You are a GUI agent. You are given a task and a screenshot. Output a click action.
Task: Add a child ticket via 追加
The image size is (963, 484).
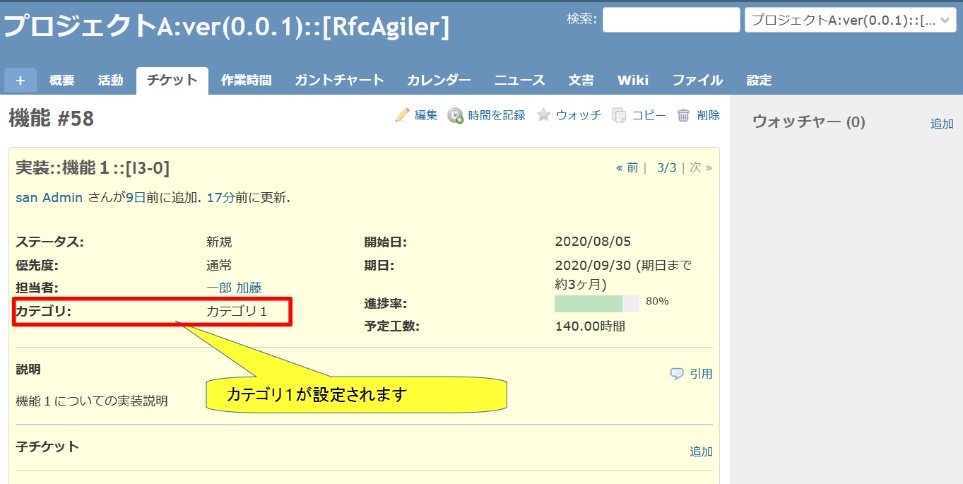point(701,452)
